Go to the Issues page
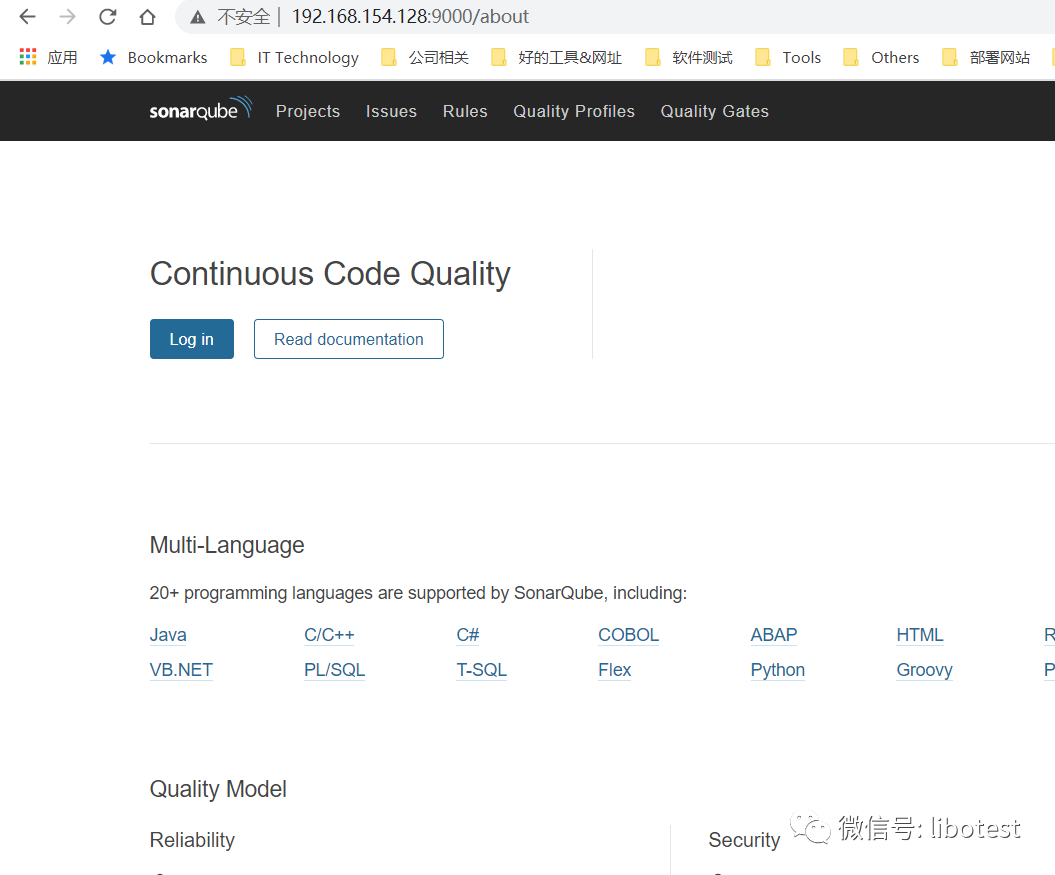The image size is (1055, 875). [392, 111]
